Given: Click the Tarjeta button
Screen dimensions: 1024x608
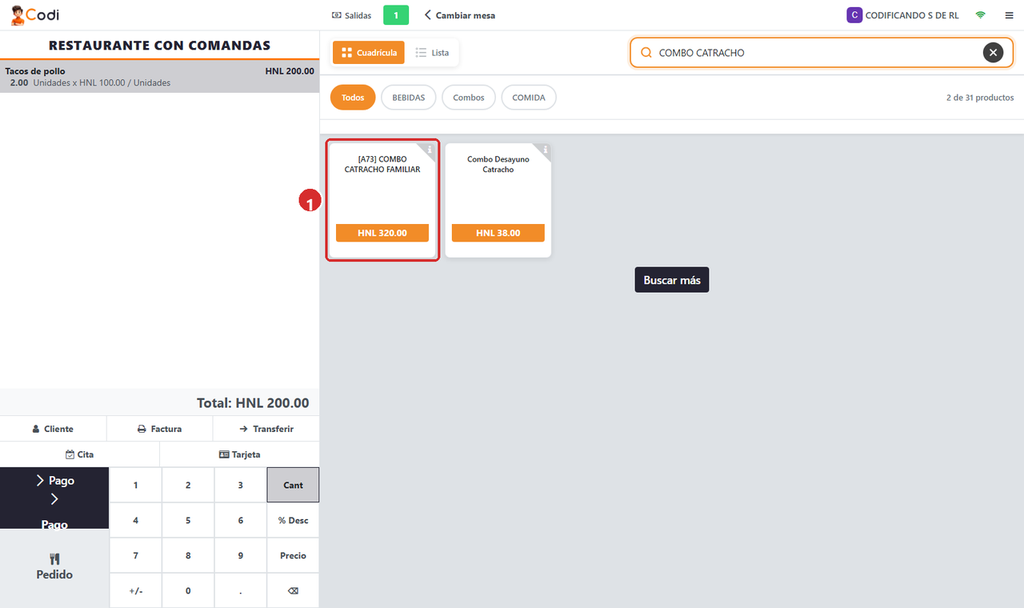Looking at the screenshot, I should tap(240, 454).
